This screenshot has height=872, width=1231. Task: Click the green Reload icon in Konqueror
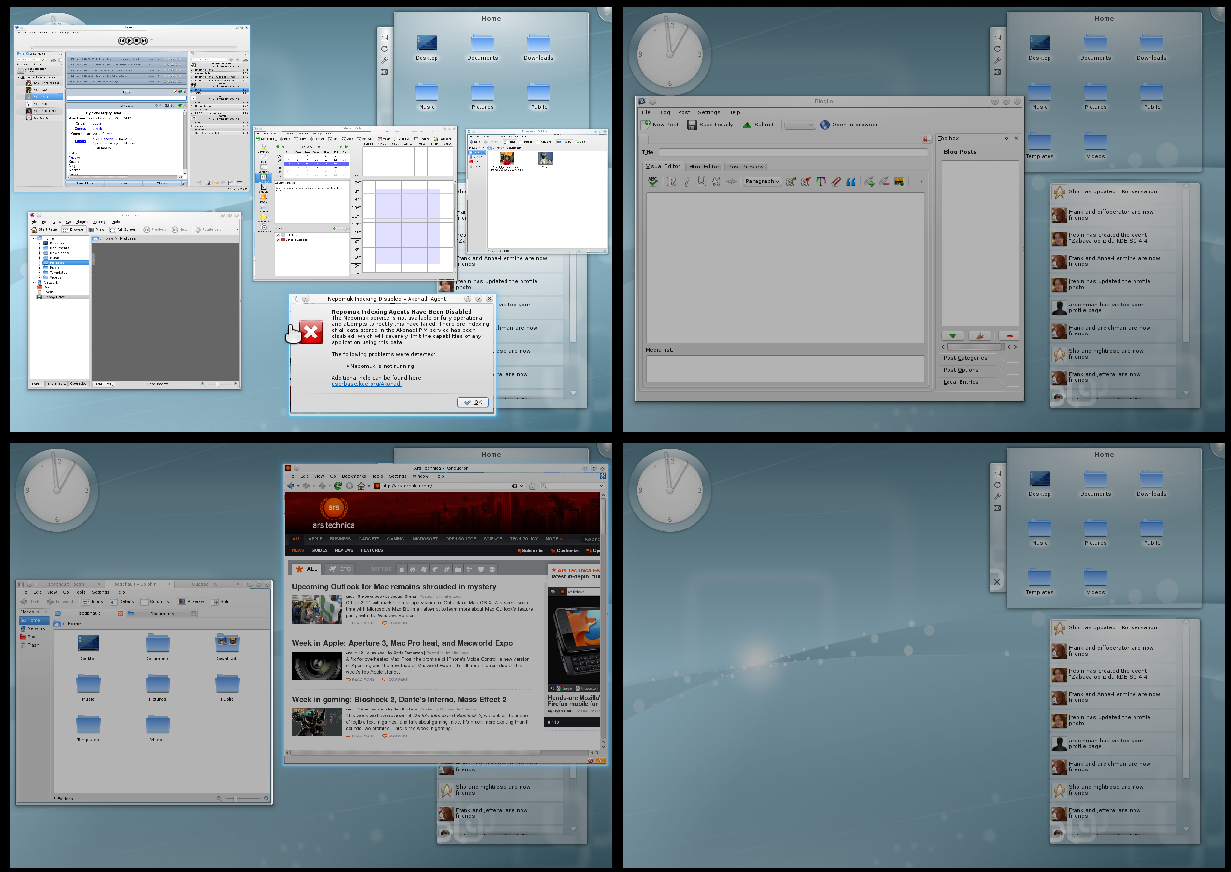pyautogui.click(x=338, y=486)
